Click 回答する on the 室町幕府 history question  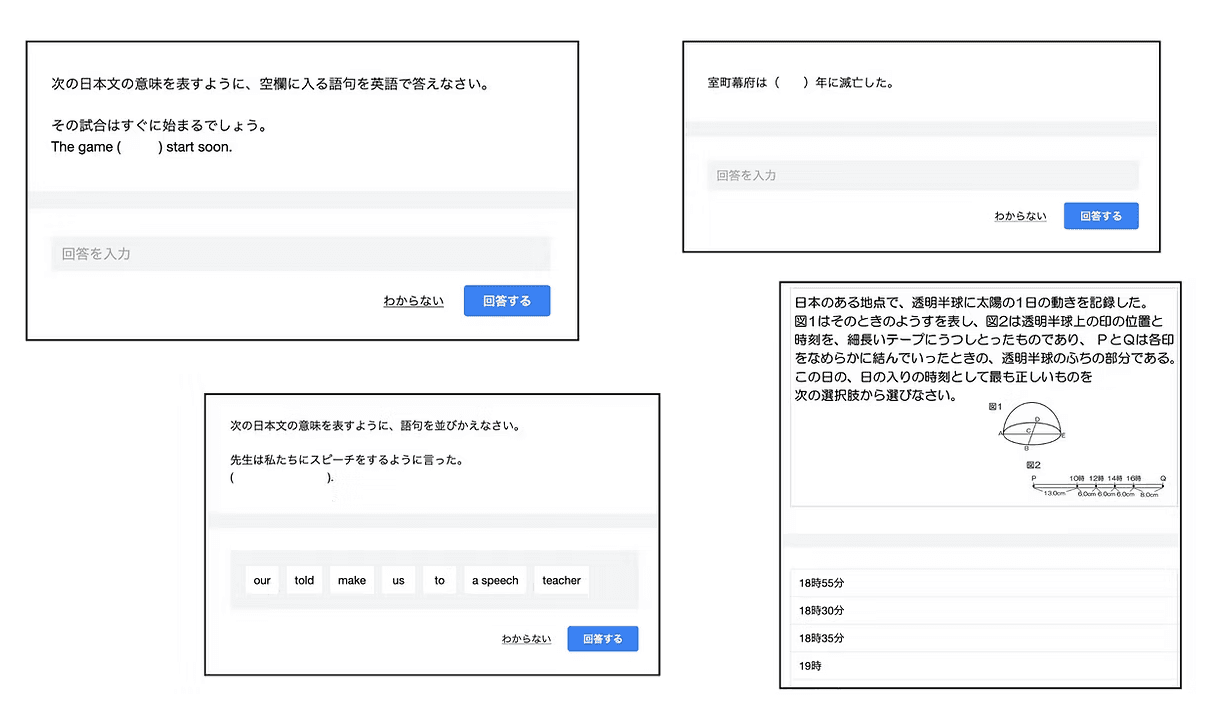(x=1100, y=215)
